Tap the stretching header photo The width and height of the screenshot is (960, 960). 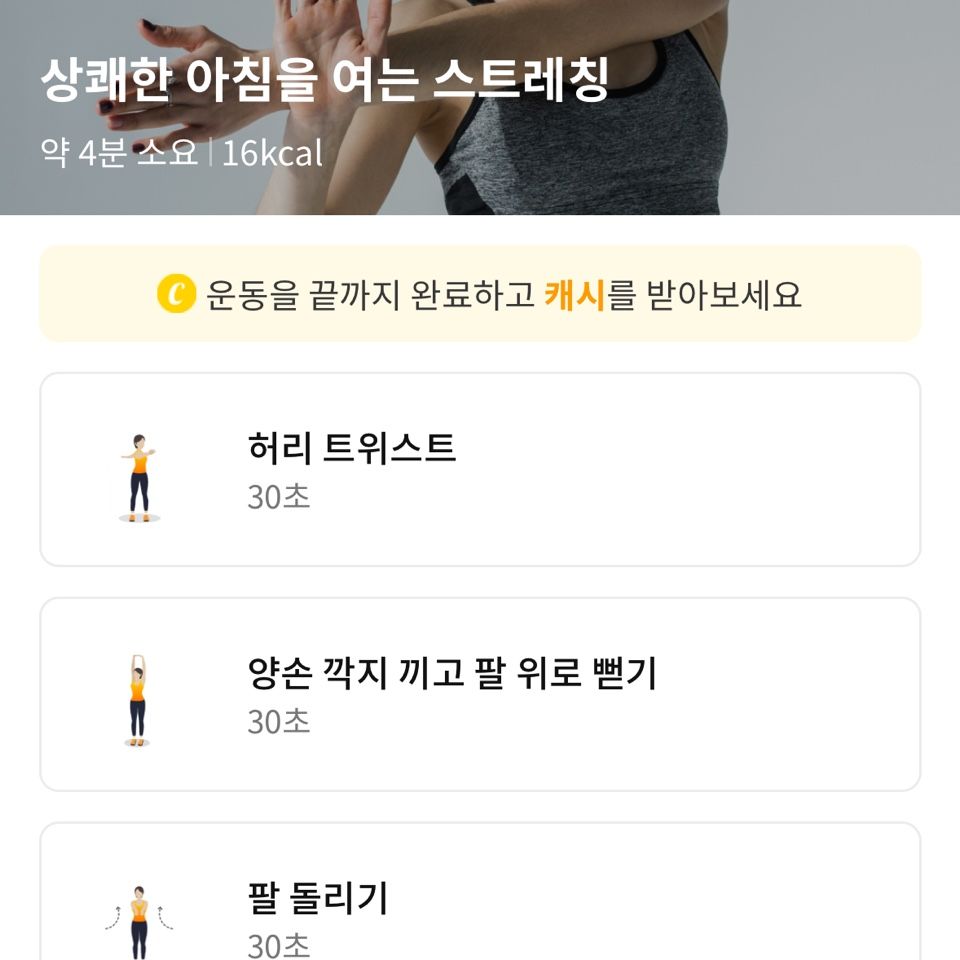(480, 107)
